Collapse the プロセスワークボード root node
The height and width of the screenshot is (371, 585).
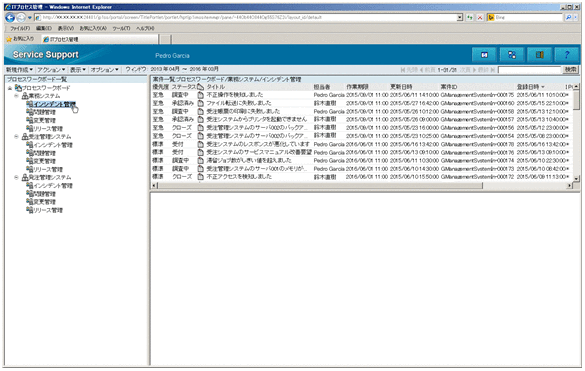(x=10, y=88)
